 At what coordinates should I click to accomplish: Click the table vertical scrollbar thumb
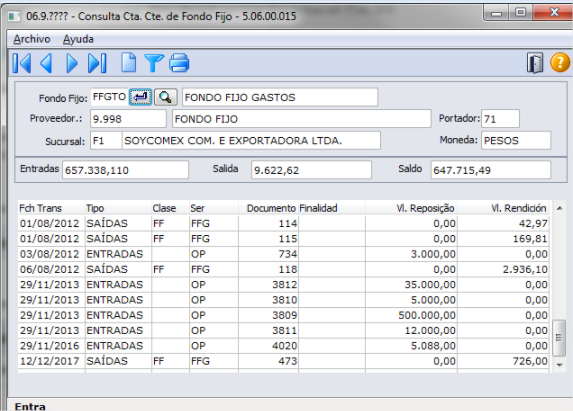pyautogui.click(x=559, y=338)
